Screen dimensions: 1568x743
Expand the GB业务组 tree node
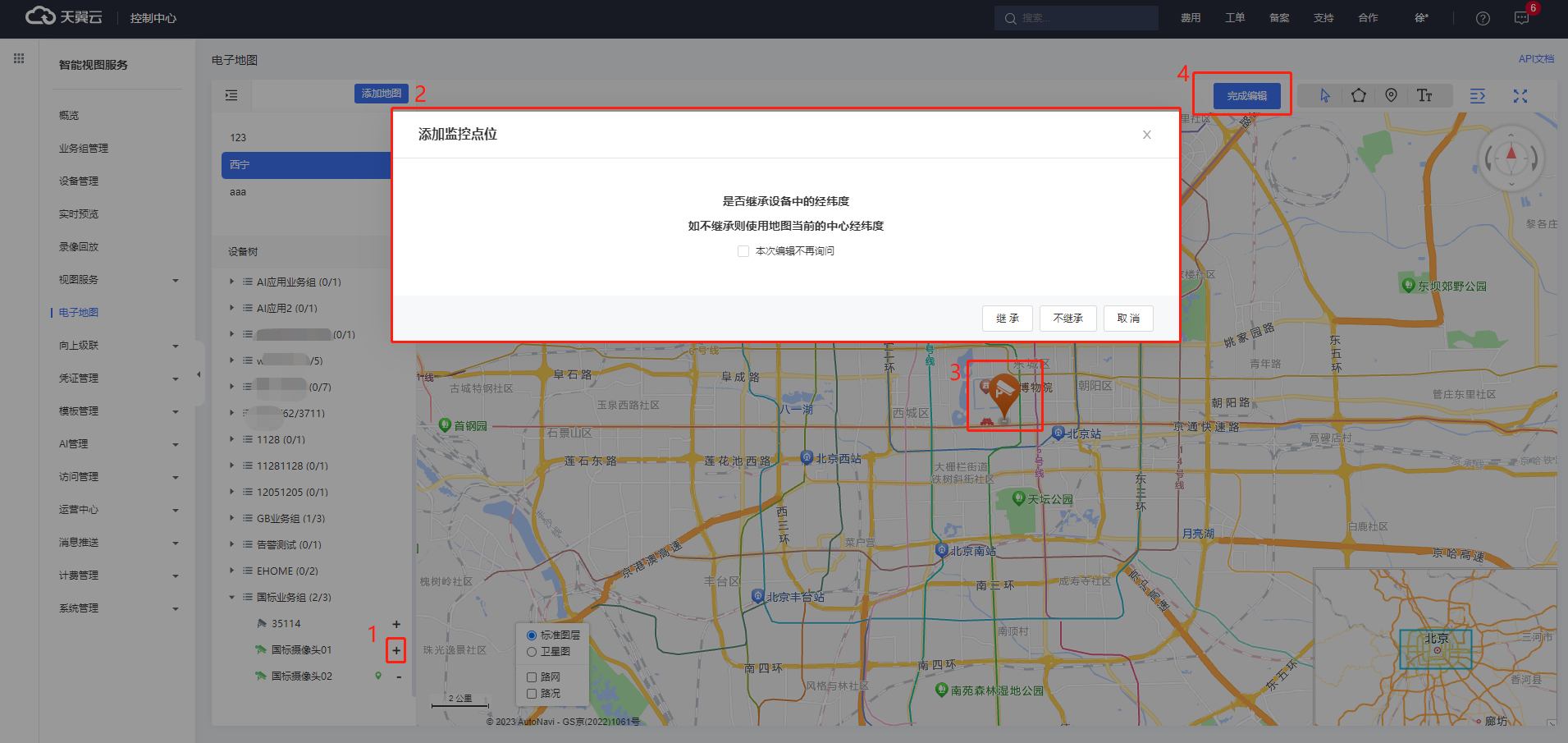(x=231, y=519)
